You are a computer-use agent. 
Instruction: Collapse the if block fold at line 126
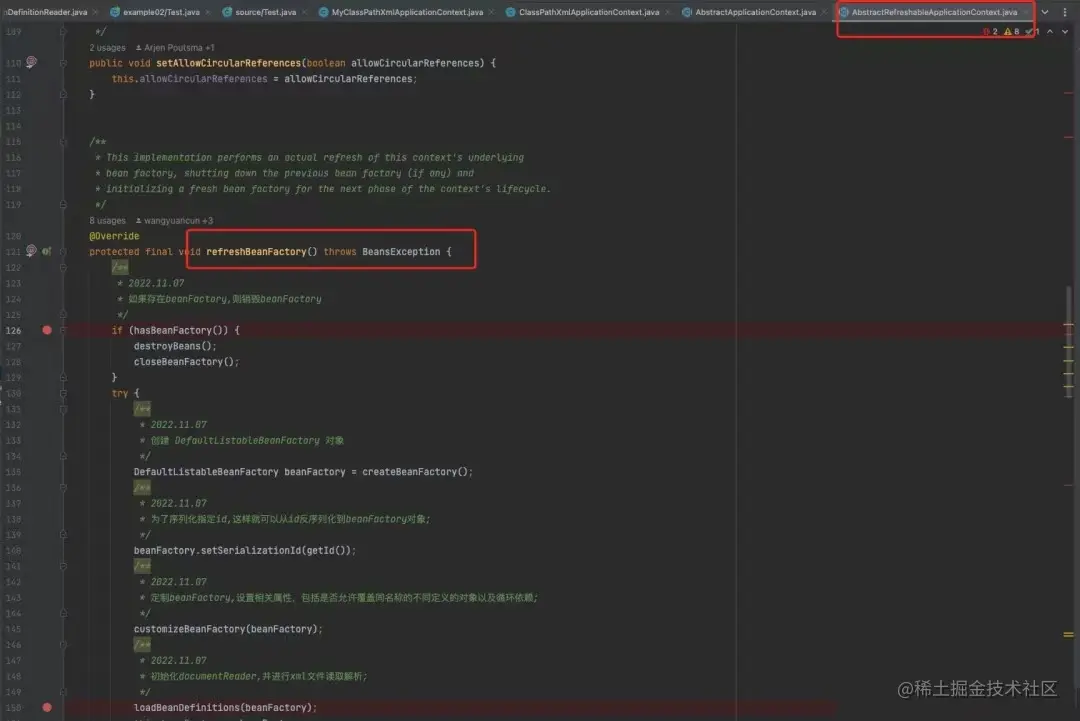pyautogui.click(x=63, y=331)
